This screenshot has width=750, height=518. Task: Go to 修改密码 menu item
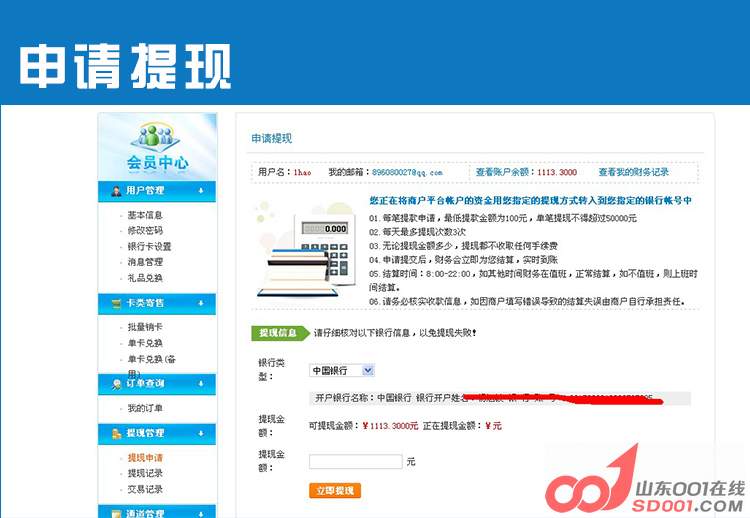tap(145, 230)
